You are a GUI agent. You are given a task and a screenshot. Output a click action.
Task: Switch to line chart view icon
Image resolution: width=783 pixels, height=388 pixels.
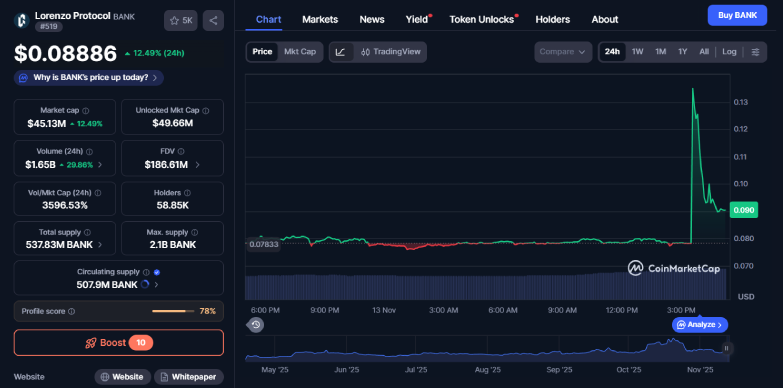(x=341, y=52)
